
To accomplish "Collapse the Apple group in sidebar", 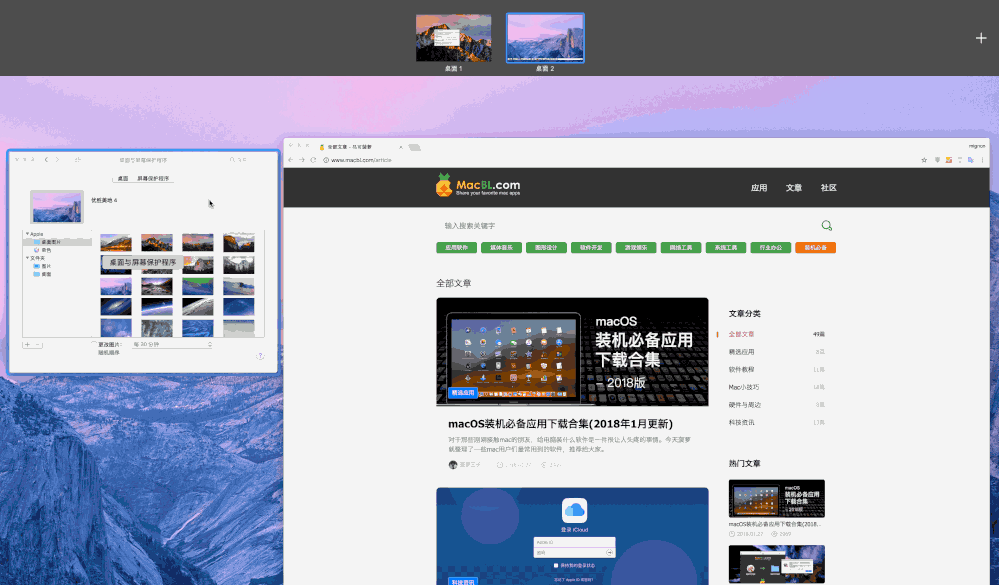I will point(27,234).
